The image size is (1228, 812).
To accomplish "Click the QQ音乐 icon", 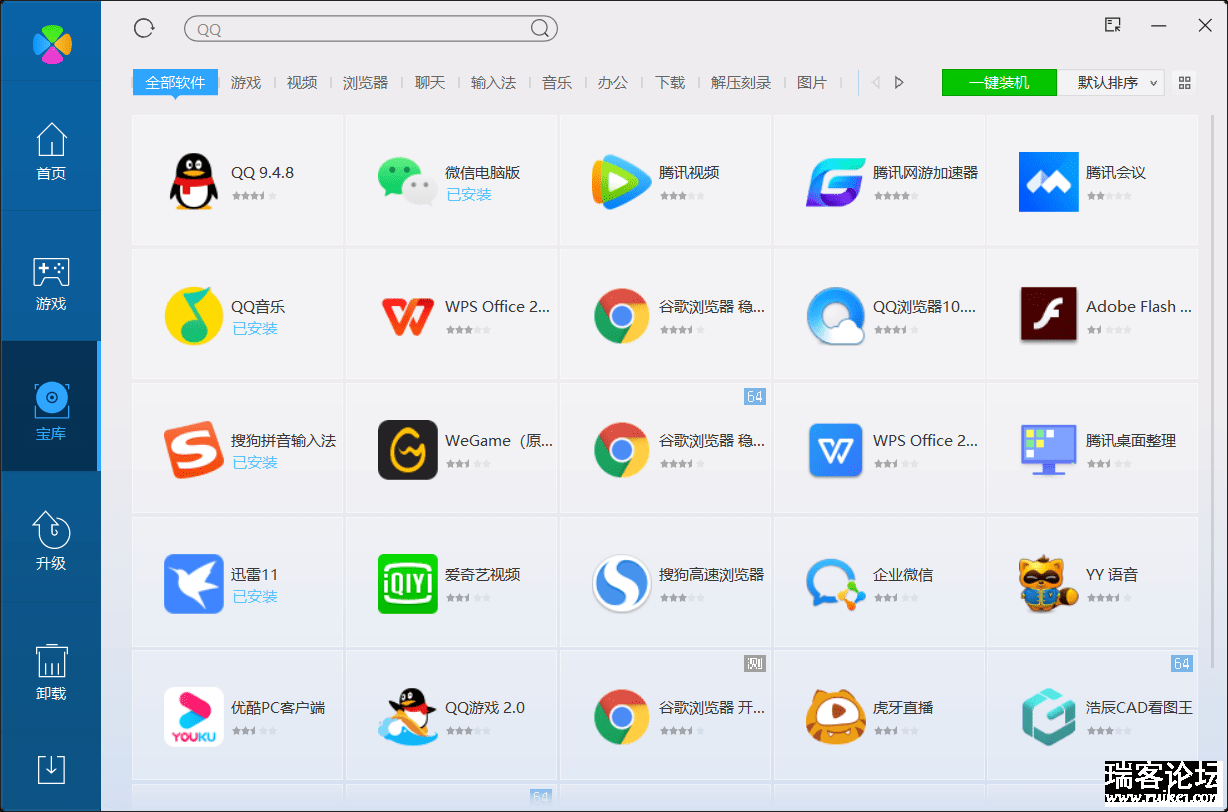I will click(194, 315).
